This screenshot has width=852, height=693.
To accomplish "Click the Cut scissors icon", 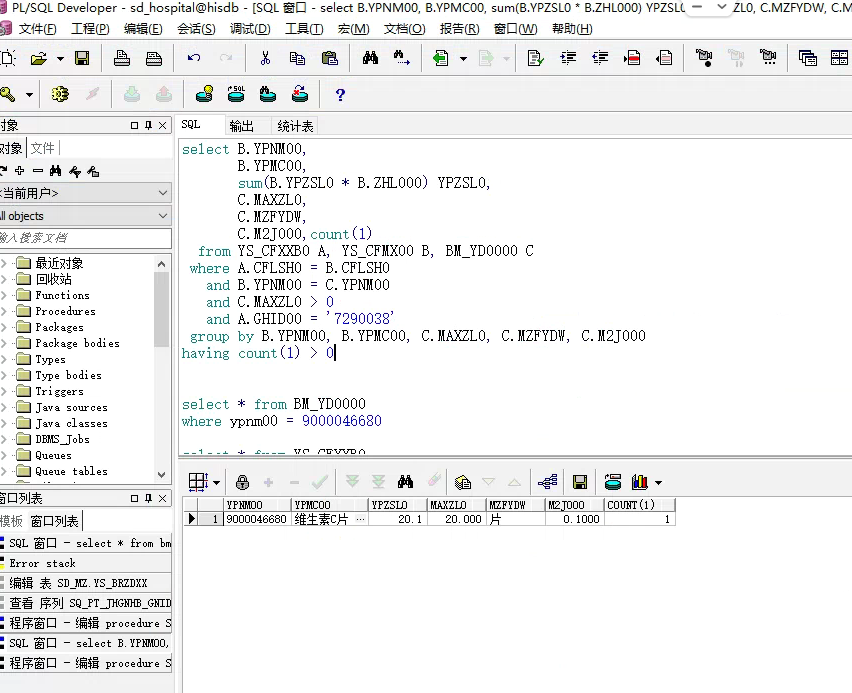I will pos(265,59).
